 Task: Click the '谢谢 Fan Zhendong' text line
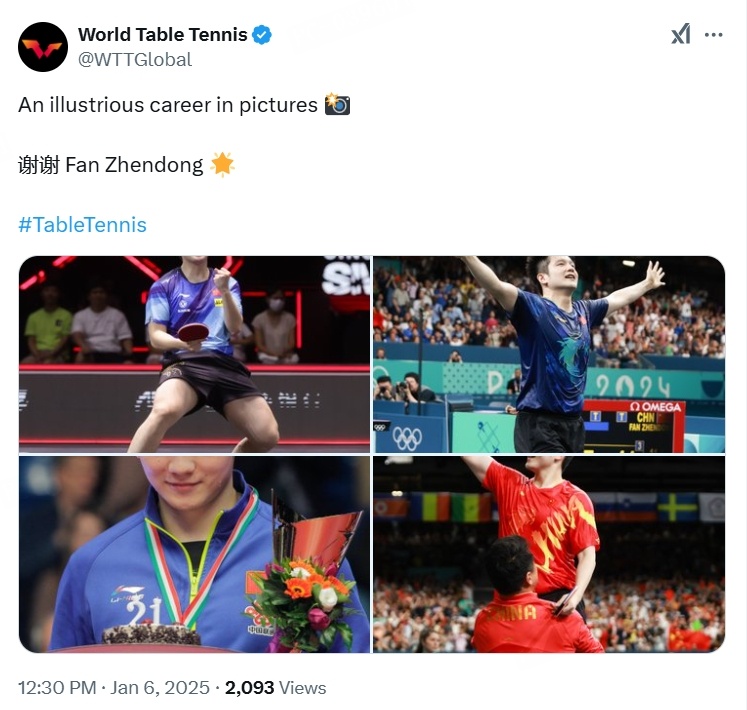click(111, 165)
